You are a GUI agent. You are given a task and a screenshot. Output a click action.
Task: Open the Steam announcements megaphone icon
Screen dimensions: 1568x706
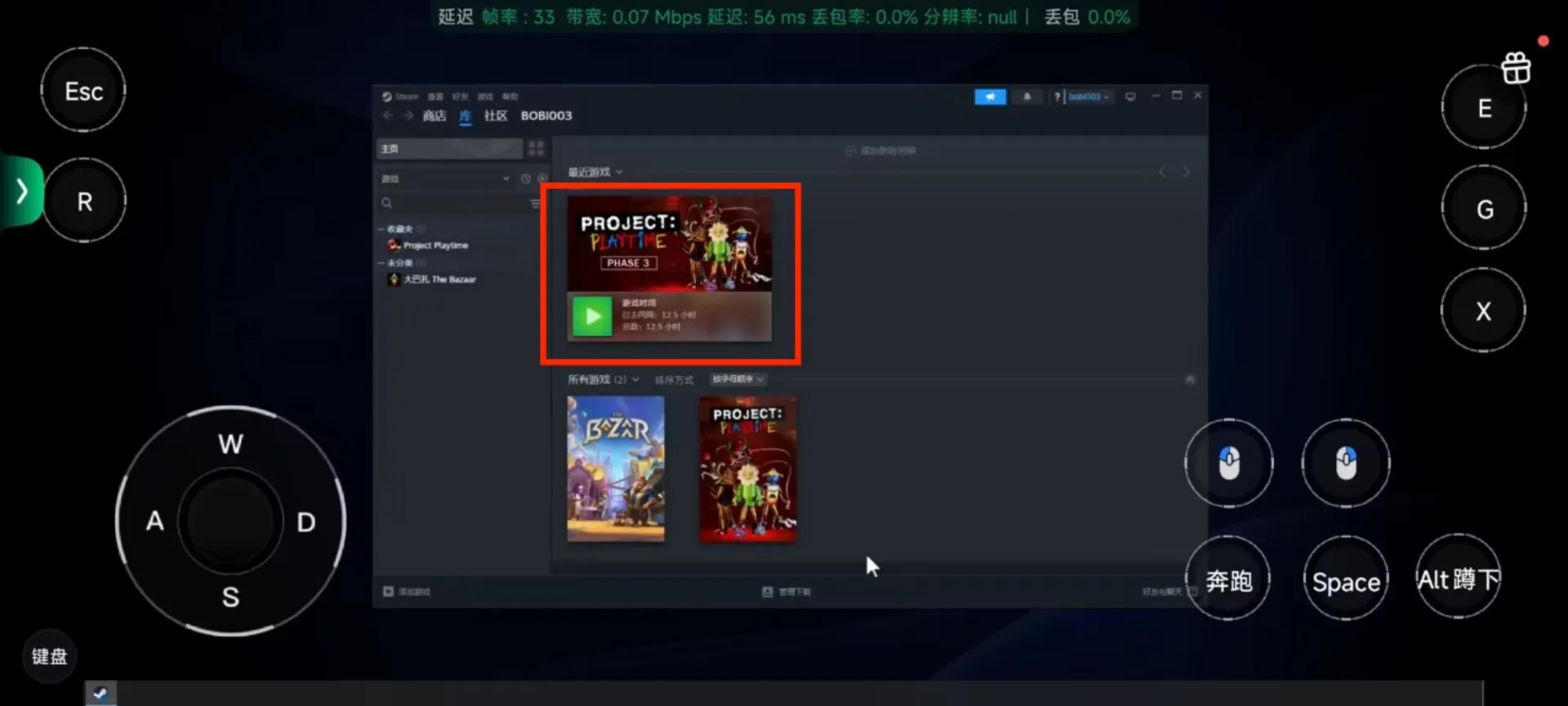990,96
